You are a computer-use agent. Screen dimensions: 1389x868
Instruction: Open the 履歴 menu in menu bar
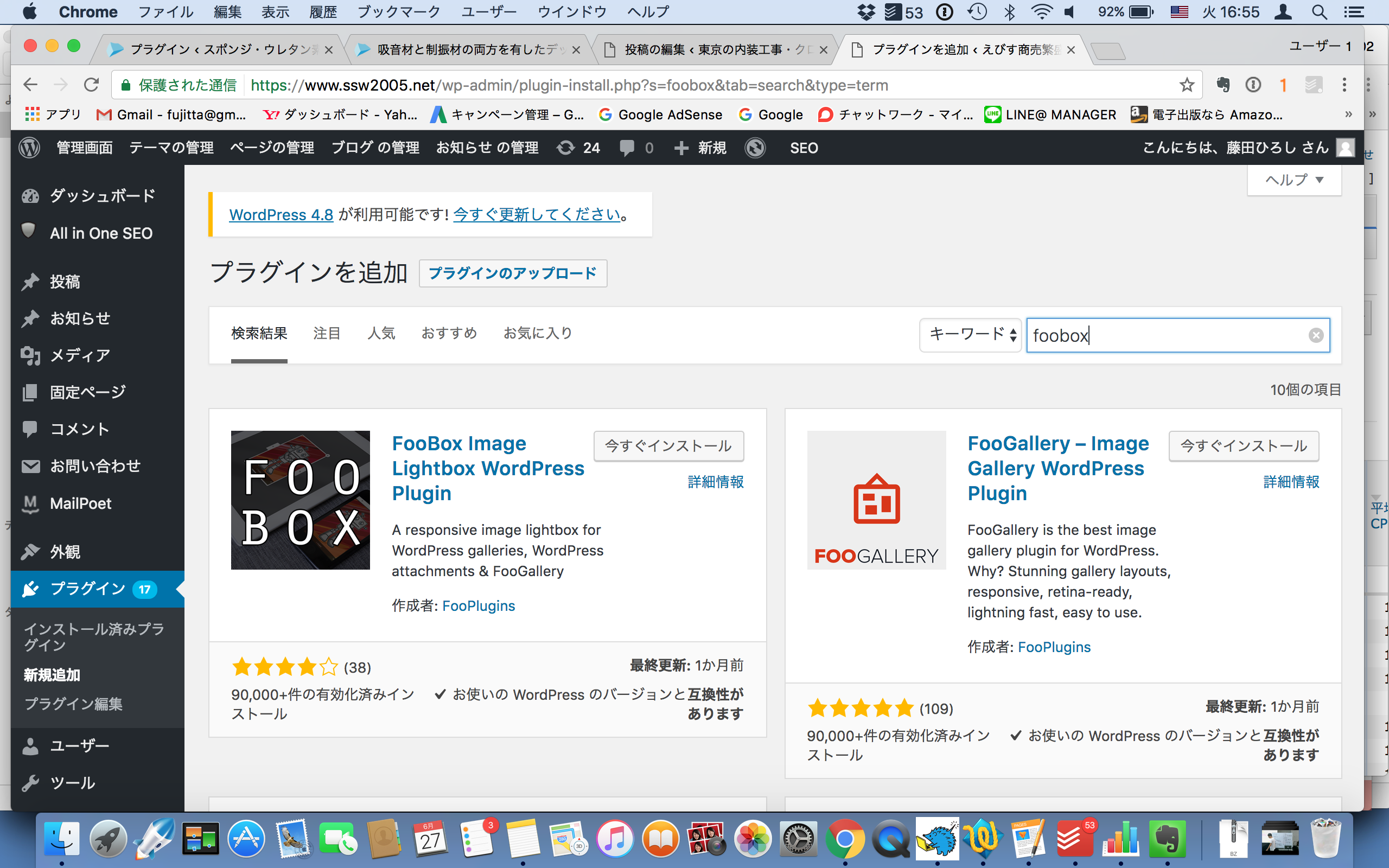tap(323, 12)
